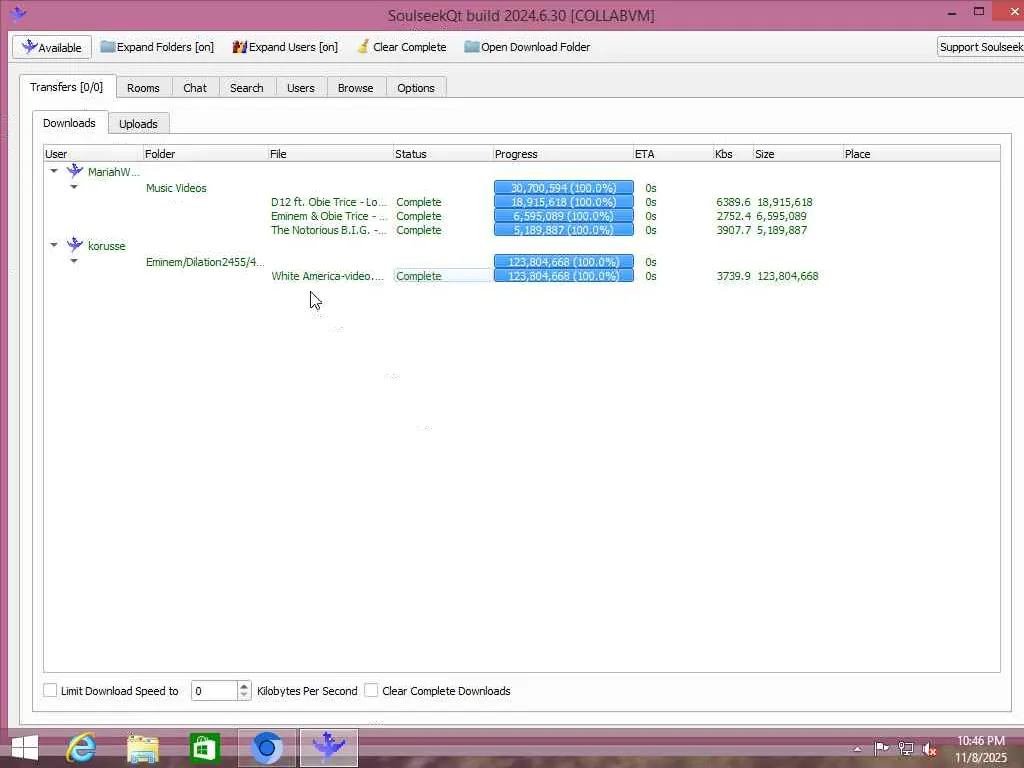The image size is (1024, 768).
Task: Click korusse username
Action: point(106,246)
